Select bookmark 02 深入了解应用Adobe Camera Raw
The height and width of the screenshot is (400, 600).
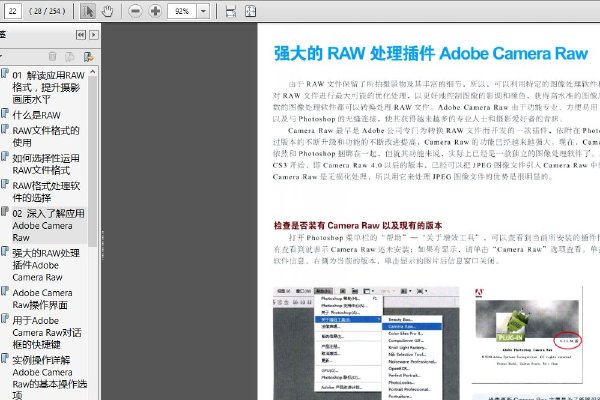click(48, 225)
